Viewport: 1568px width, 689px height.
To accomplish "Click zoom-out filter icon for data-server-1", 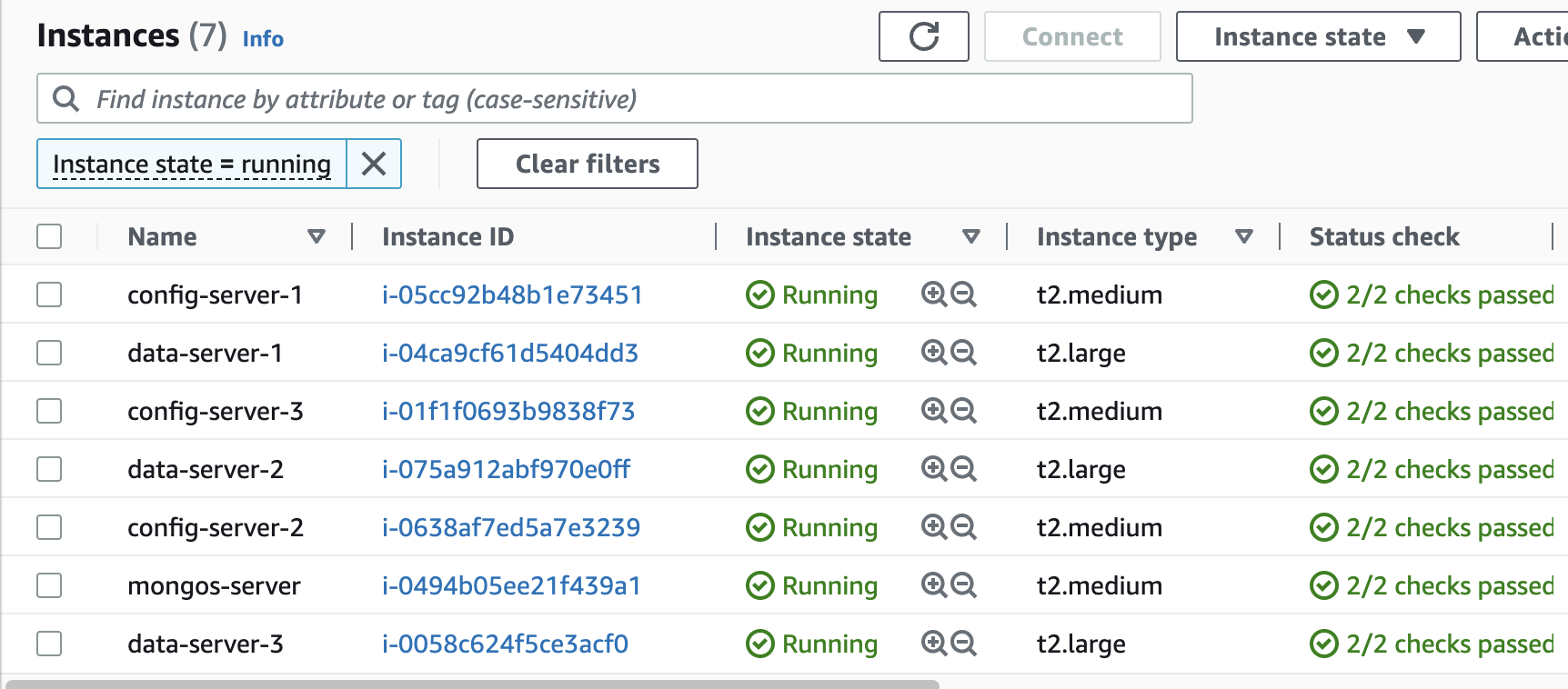I will (963, 352).
